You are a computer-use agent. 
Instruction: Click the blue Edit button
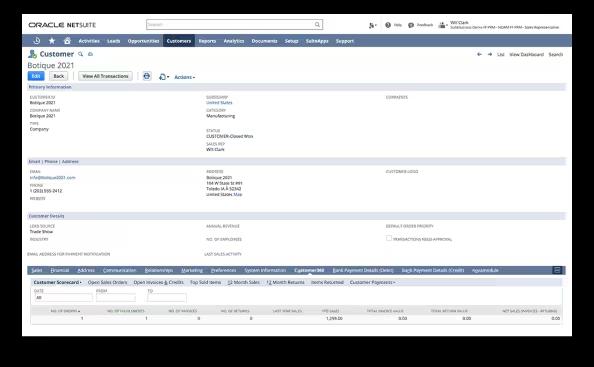click(36, 76)
